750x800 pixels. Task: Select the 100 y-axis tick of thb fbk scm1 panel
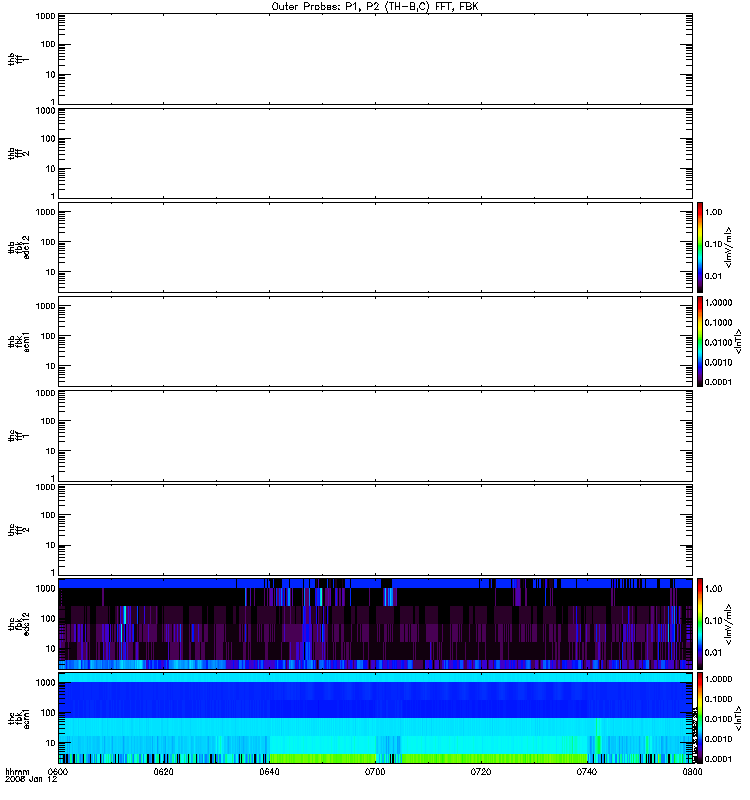point(48,336)
